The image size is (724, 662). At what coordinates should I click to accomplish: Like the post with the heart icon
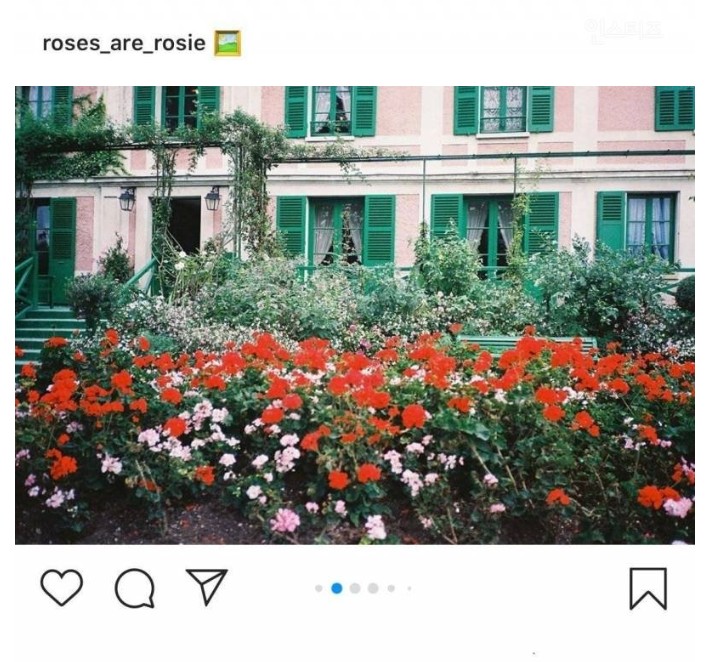click(x=62, y=587)
